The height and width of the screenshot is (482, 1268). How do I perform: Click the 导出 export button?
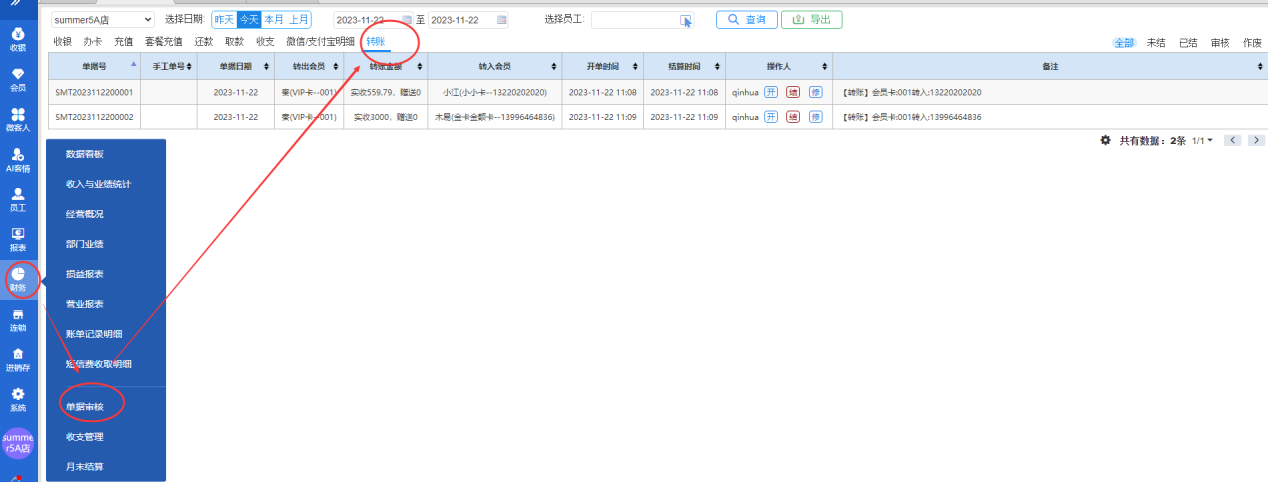(811, 20)
